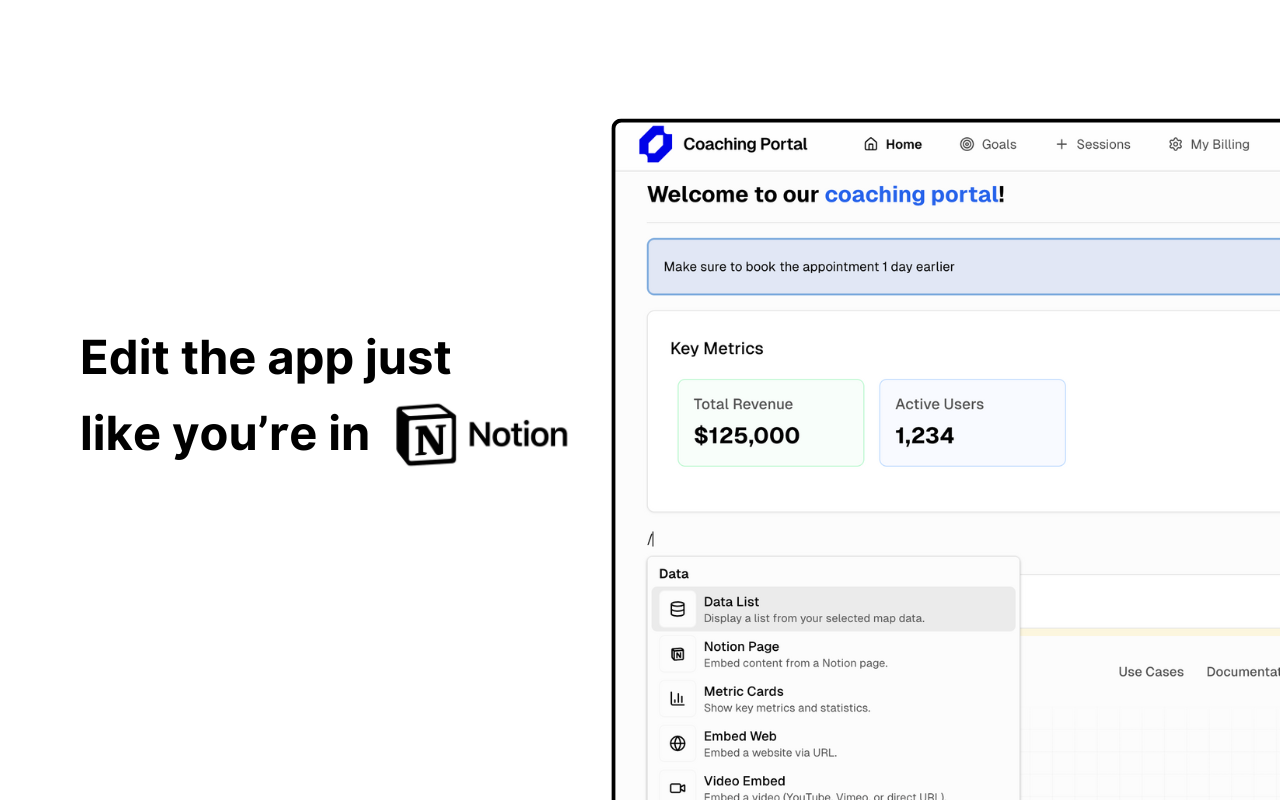The height and width of the screenshot is (800, 1280).
Task: Click the Notion logo next to the tagline
Action: click(423, 434)
